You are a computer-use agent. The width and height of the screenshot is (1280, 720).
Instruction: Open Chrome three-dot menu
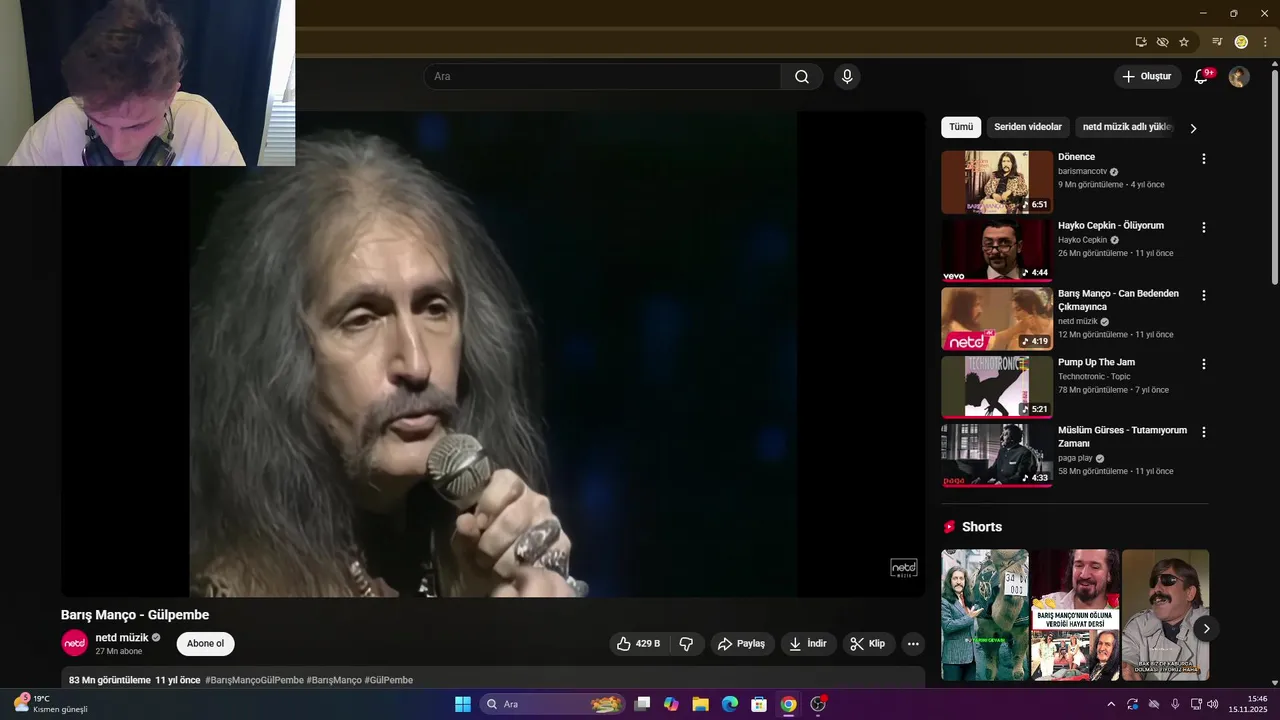coord(1265,42)
